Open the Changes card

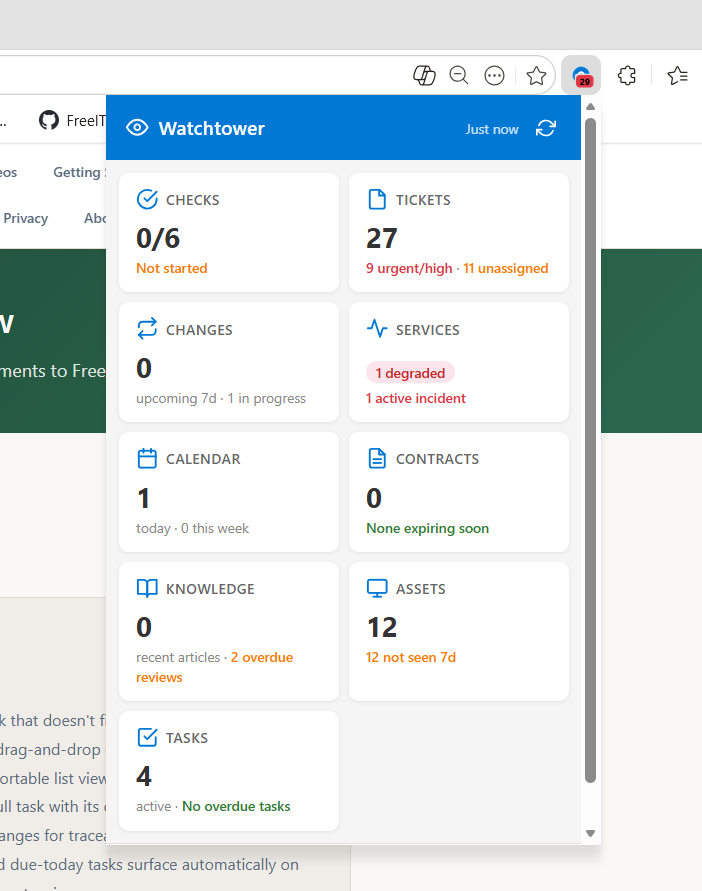coord(229,362)
